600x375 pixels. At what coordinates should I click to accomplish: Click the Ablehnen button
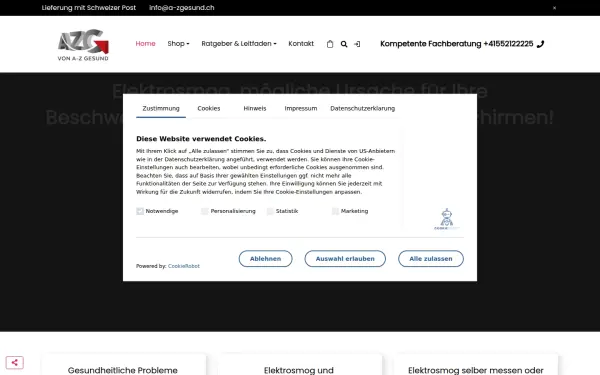point(266,259)
